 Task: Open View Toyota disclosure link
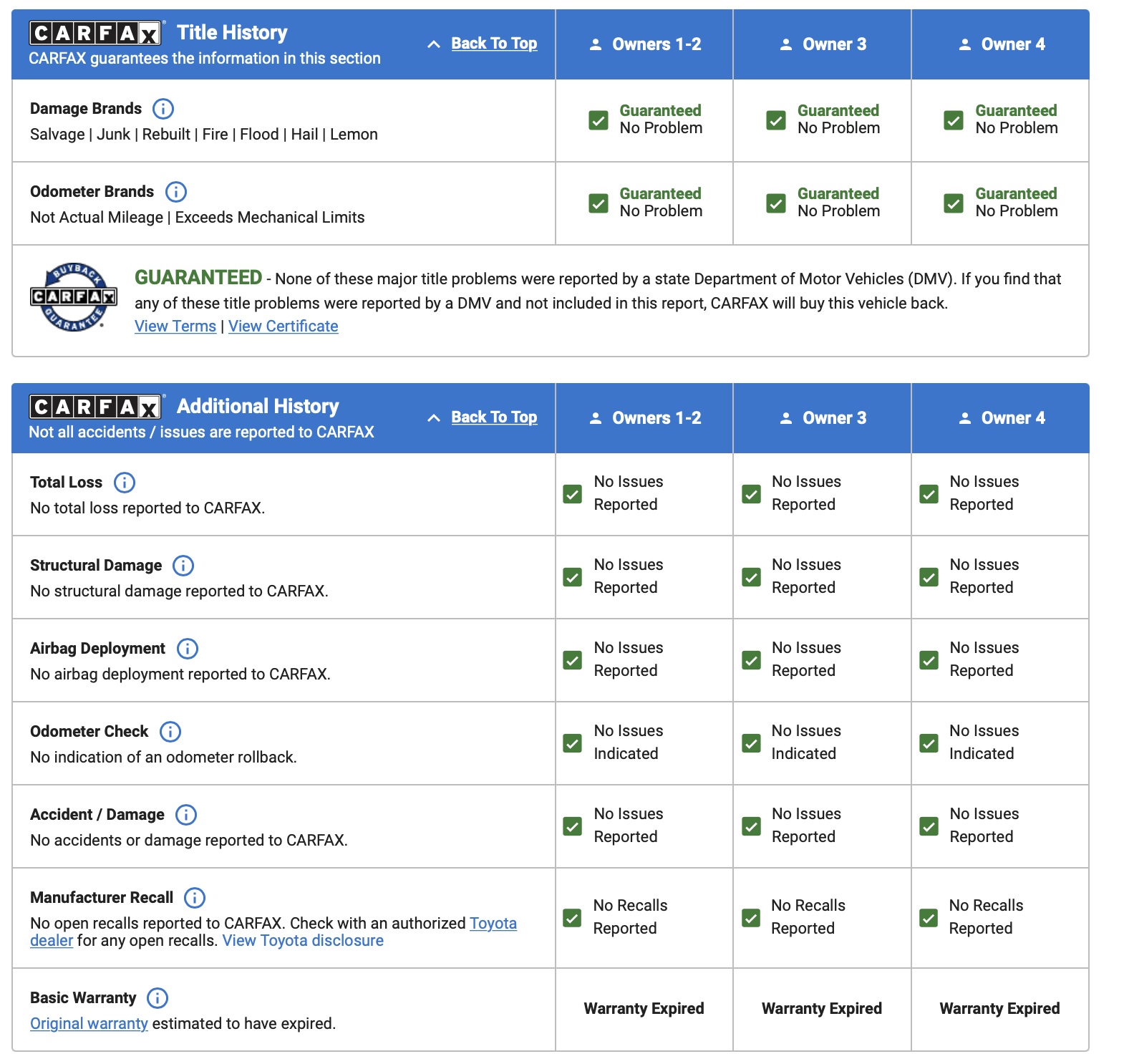coord(303,941)
